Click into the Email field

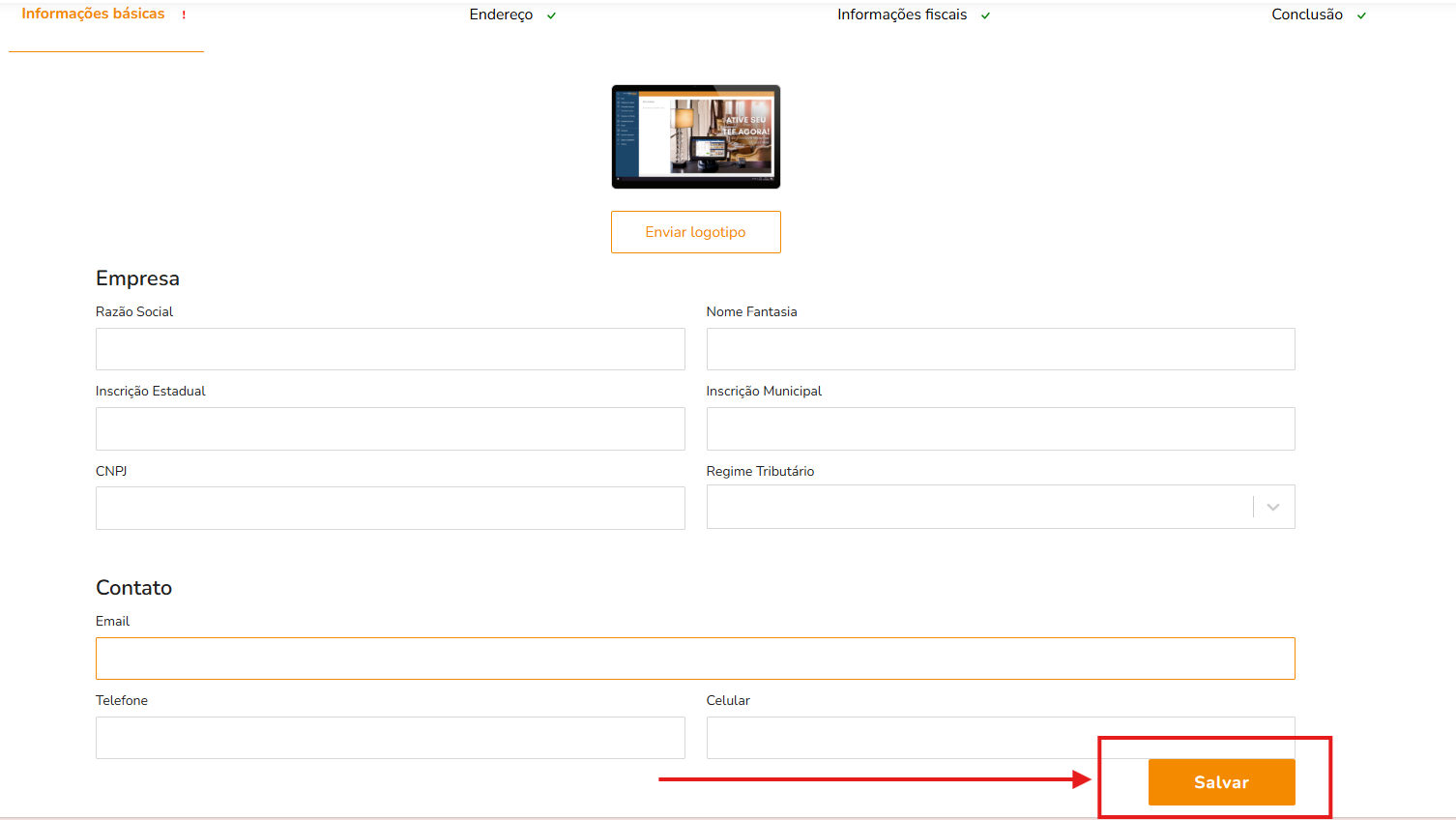(695, 659)
